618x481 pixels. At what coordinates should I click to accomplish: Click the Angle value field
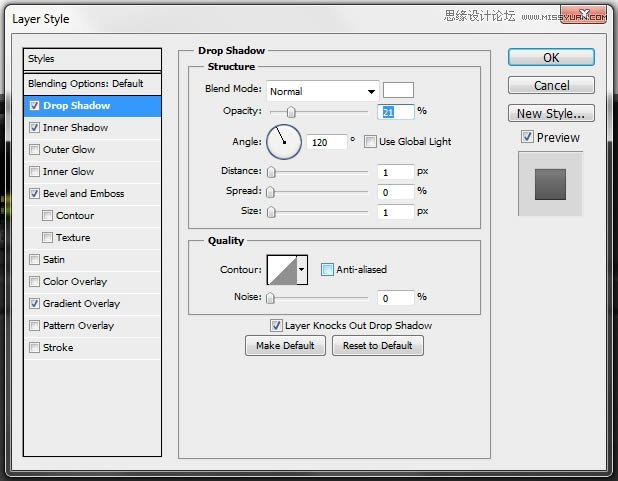(x=327, y=142)
